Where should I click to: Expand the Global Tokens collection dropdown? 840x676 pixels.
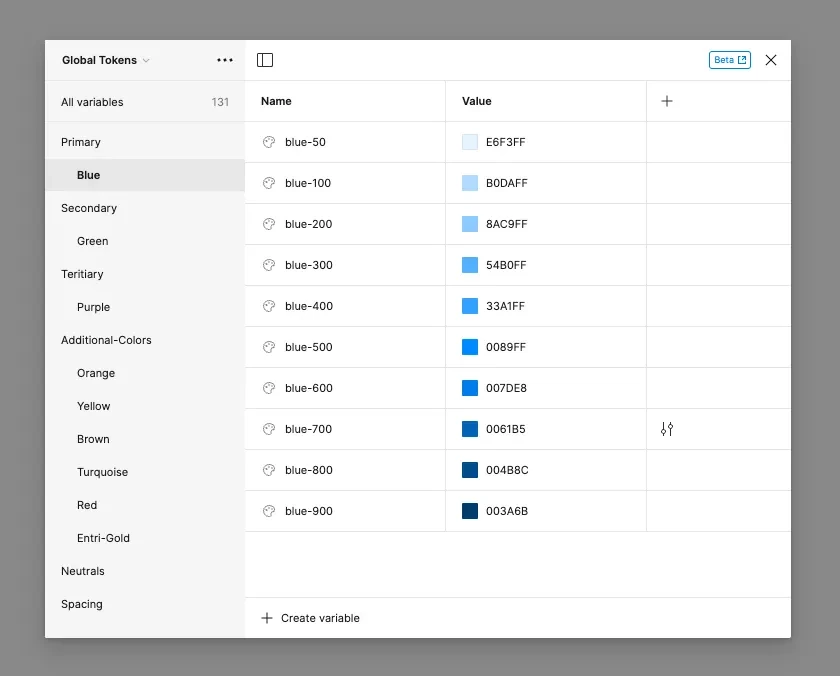(106, 60)
